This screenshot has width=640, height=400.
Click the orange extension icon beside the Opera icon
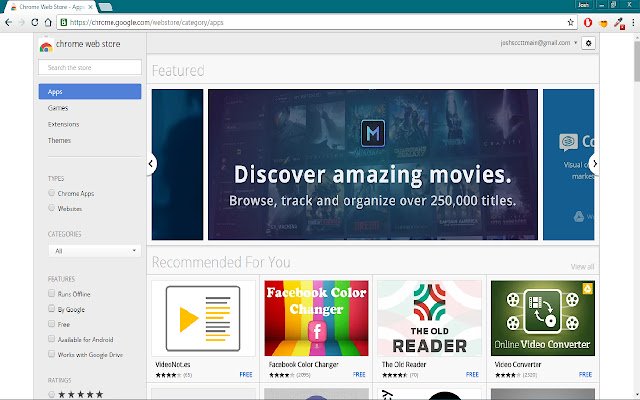[603, 23]
